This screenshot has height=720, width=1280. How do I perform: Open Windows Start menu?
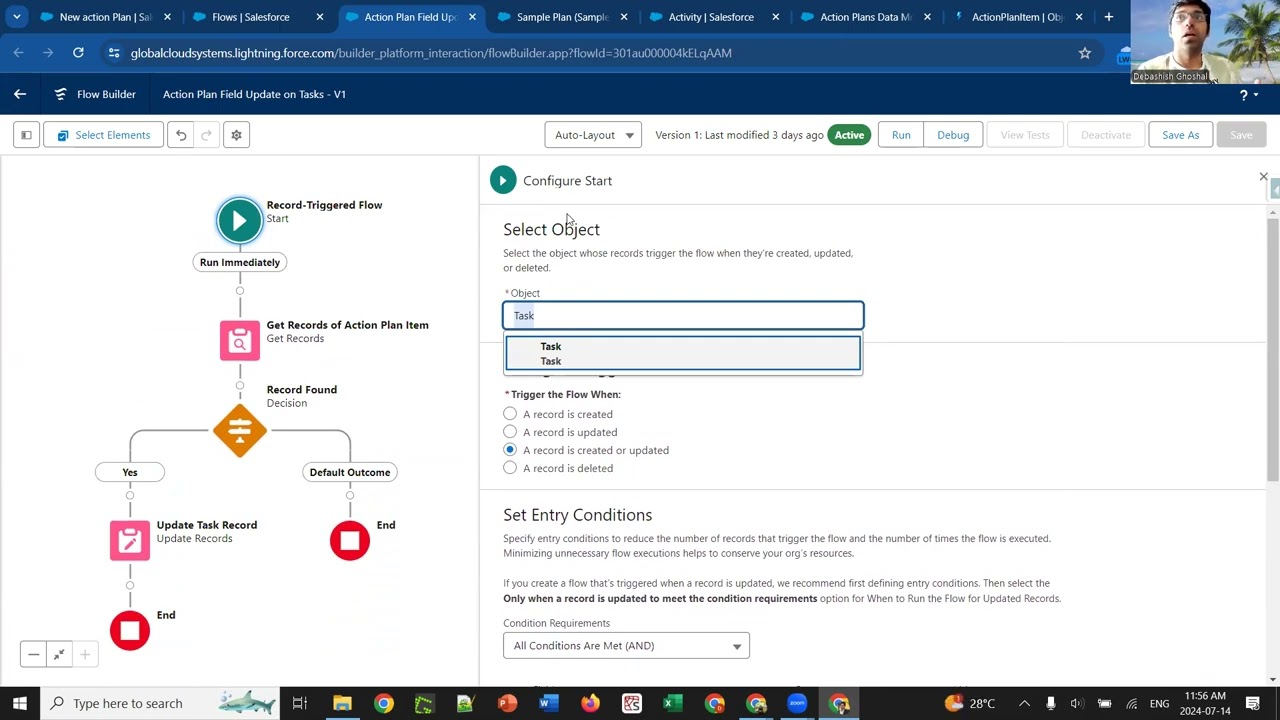coord(20,703)
